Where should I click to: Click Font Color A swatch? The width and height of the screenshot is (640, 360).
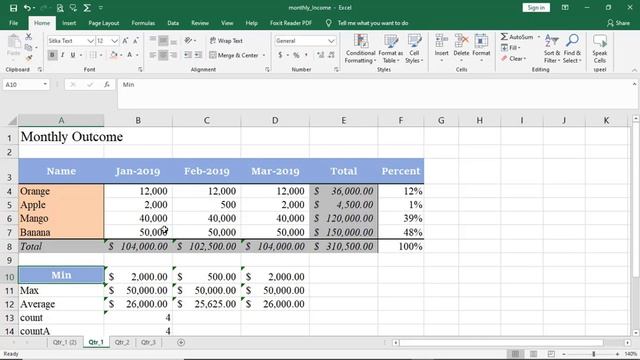[129, 55]
